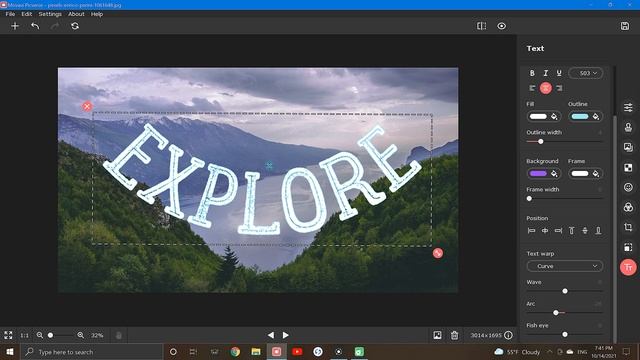
Task: Click the Frame width slider handle
Action: 529,199
